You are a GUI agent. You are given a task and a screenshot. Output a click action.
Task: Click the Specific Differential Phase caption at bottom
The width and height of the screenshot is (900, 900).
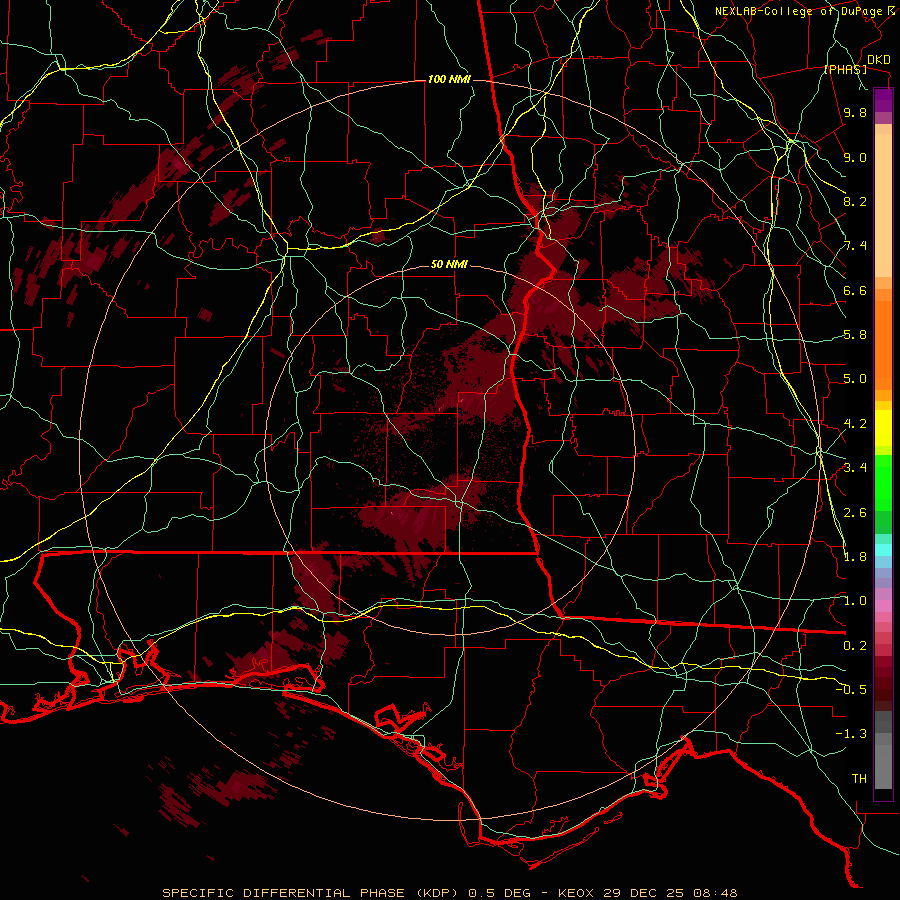point(449,893)
